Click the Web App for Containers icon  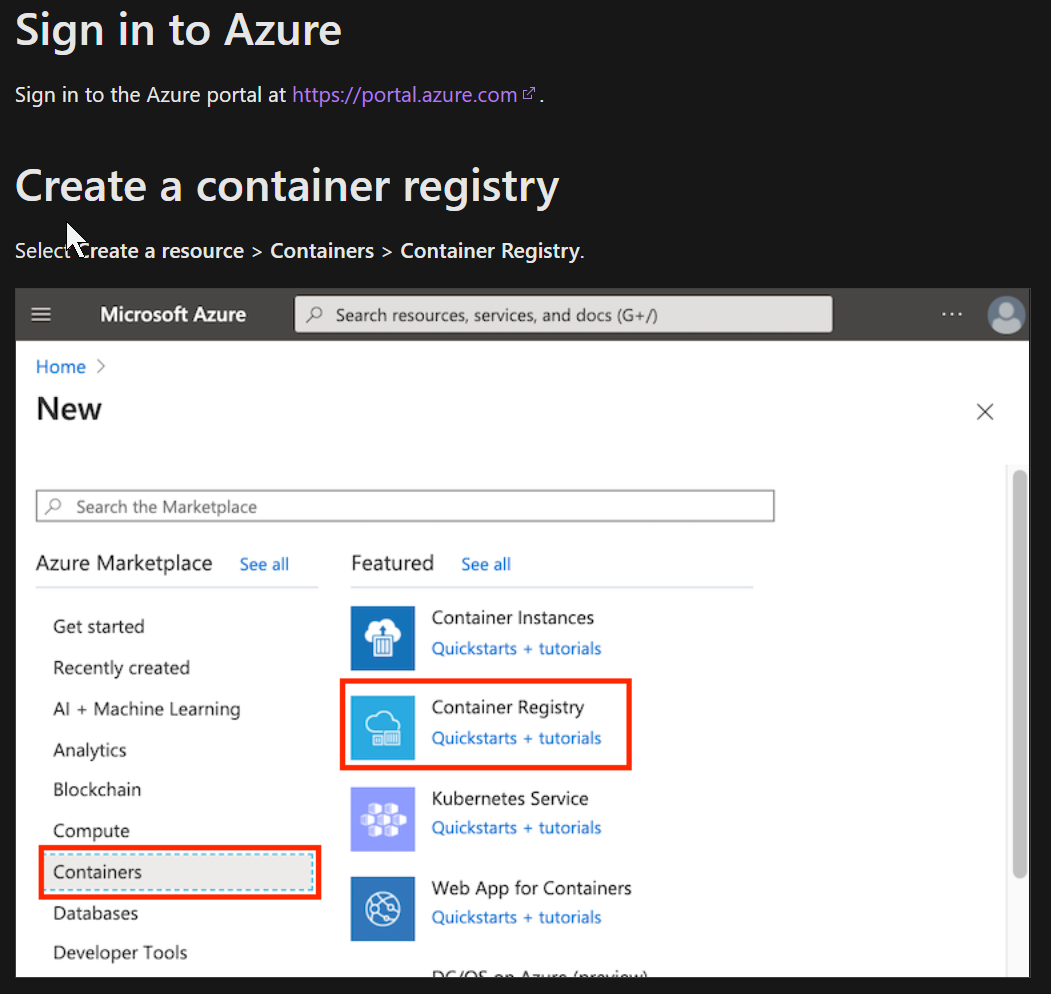point(382,908)
